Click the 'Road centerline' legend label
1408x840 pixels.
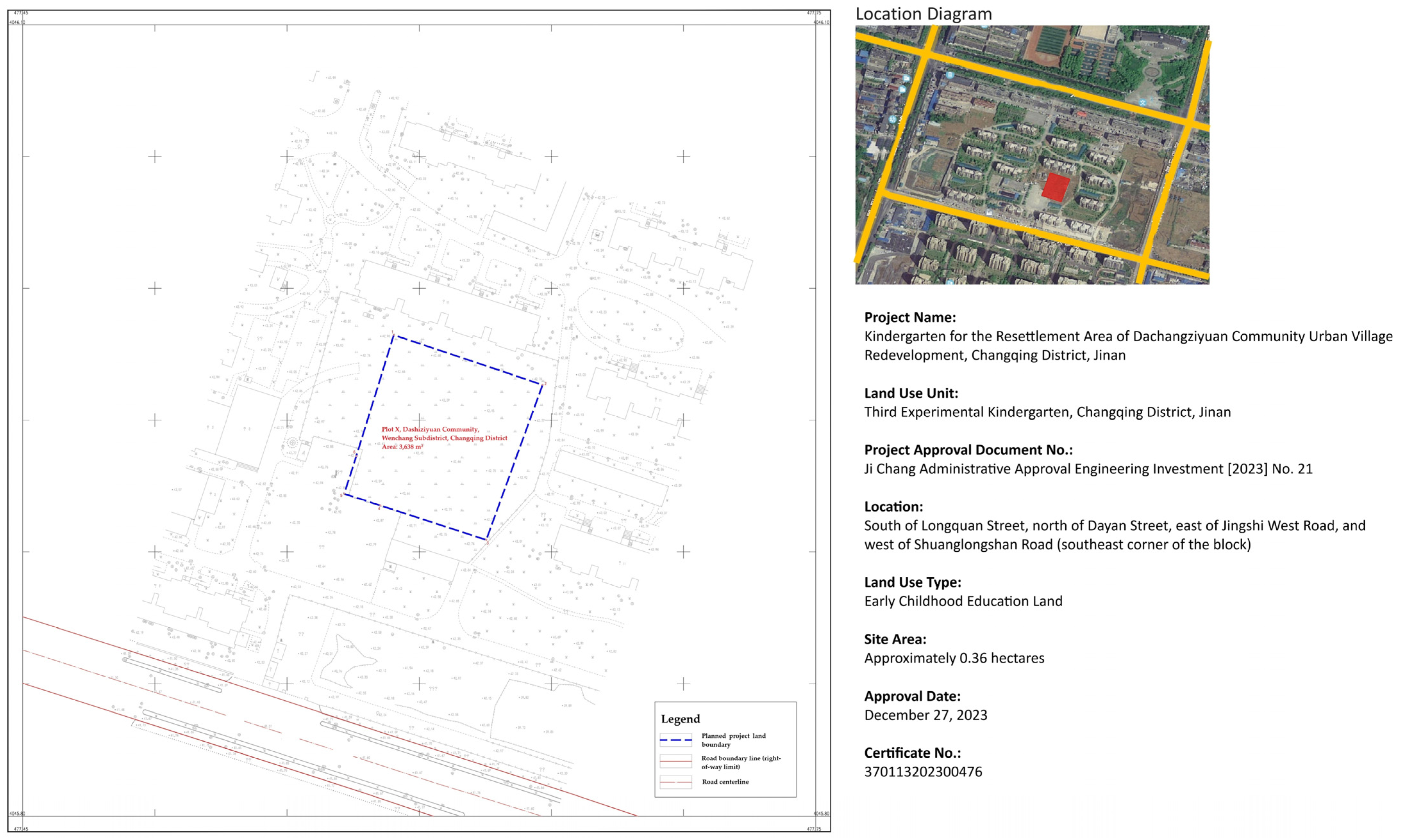725,782
